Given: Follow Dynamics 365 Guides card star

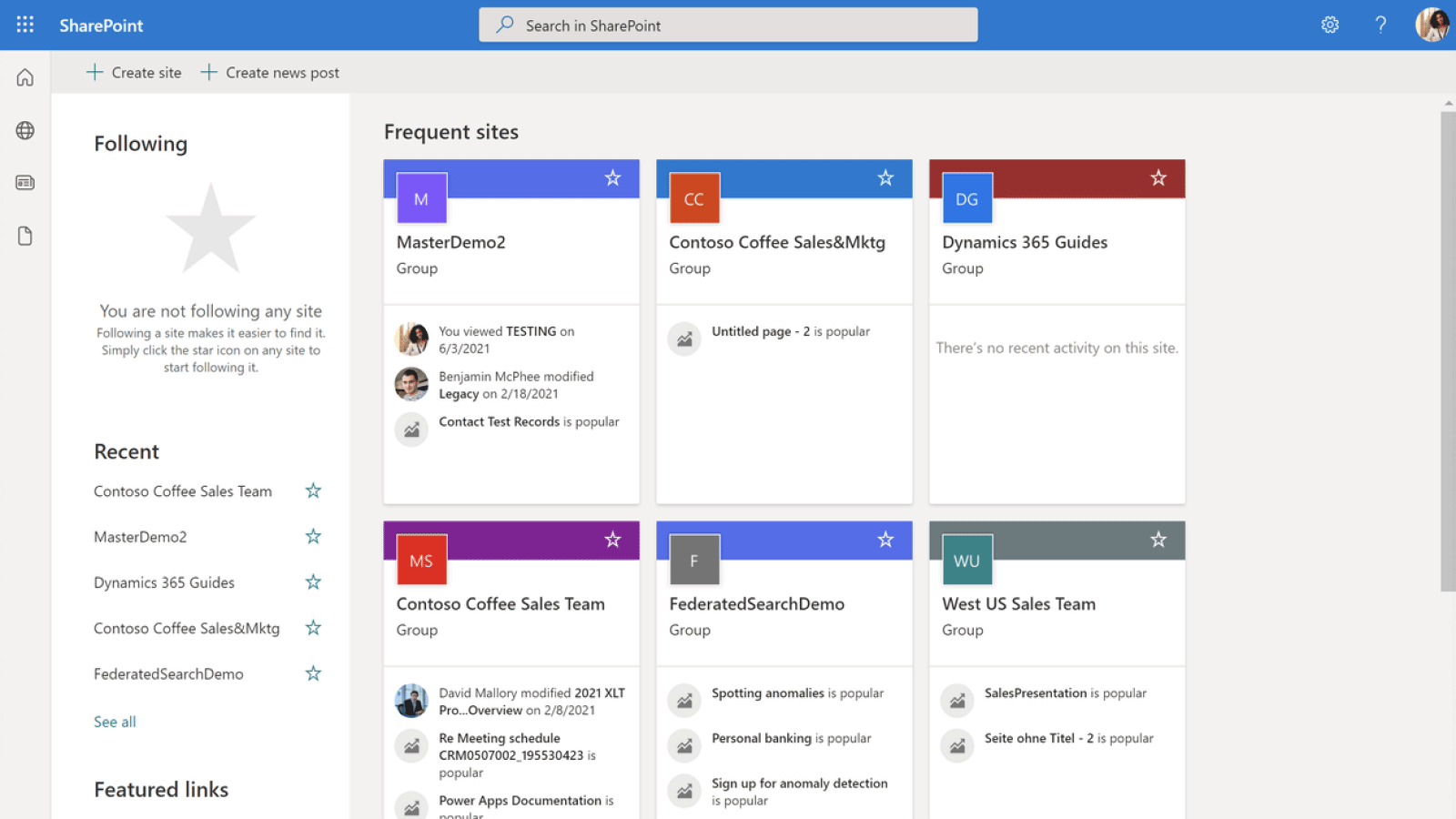Looking at the screenshot, I should point(1158,178).
